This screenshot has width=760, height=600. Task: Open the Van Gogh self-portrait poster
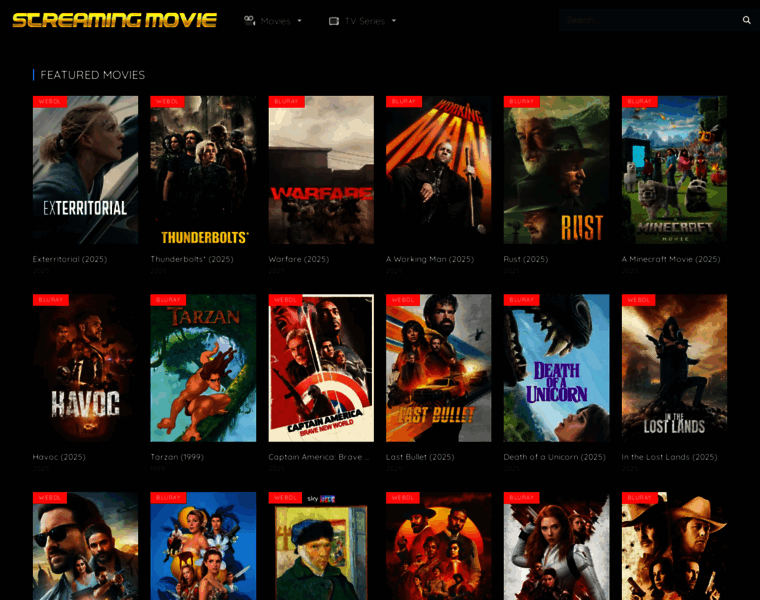(x=321, y=546)
